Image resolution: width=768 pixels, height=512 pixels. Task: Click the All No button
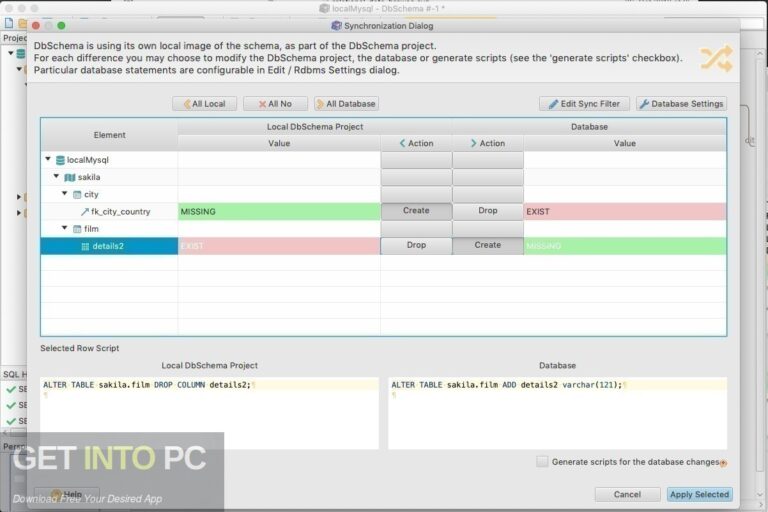[x=275, y=104]
